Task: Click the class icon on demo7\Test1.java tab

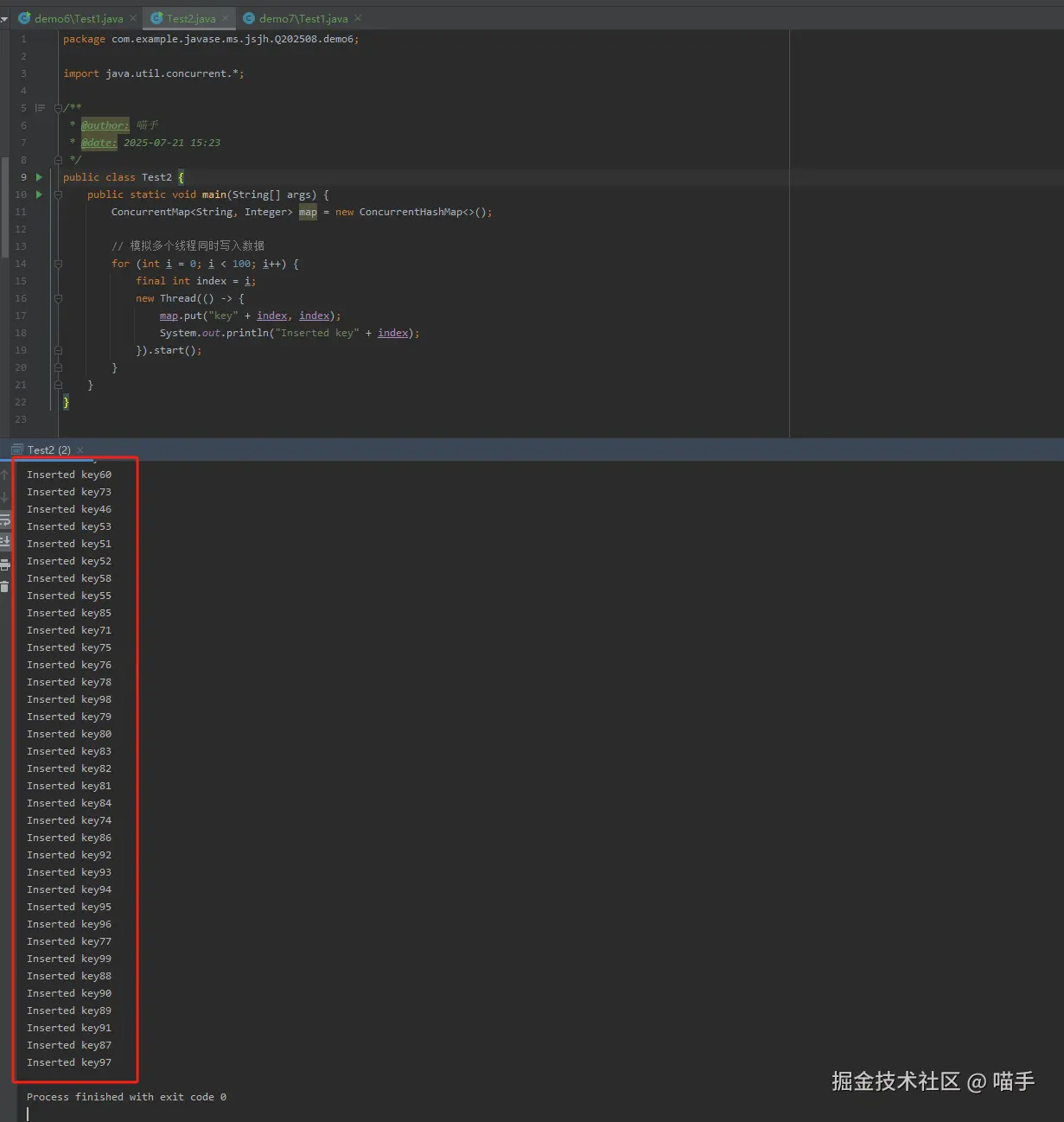Action: point(249,18)
